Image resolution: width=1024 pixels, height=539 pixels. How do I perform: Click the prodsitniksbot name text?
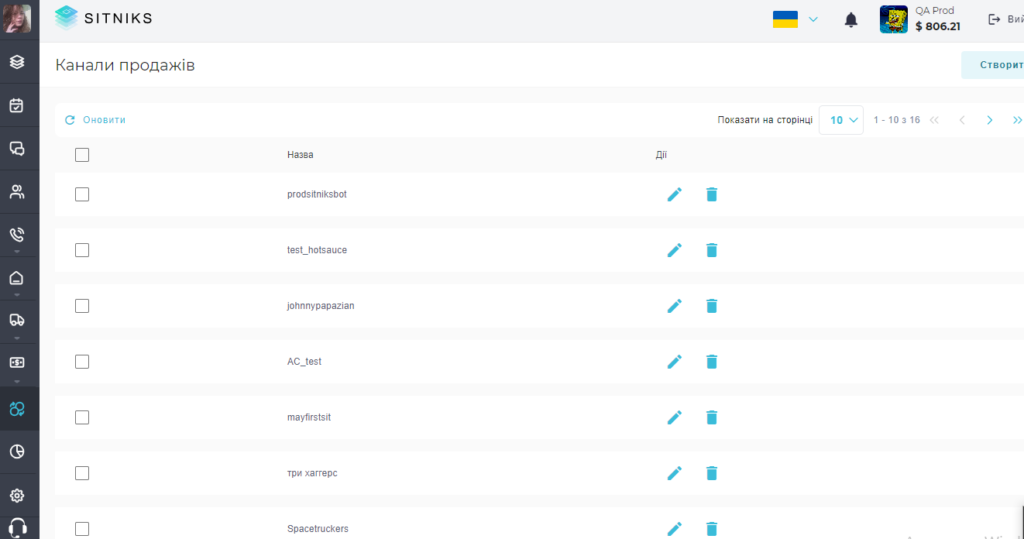pos(317,194)
